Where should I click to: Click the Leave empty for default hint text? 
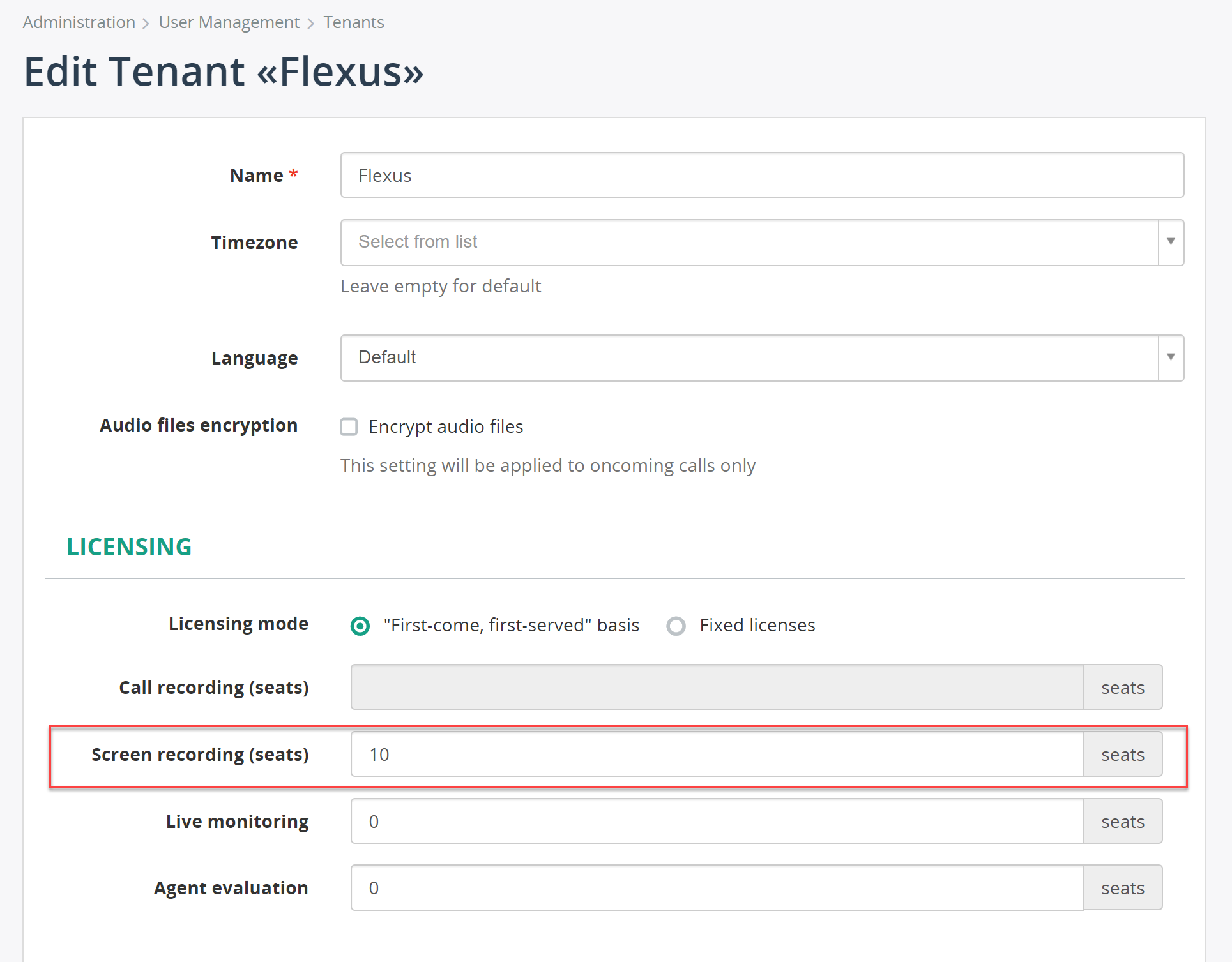[440, 286]
